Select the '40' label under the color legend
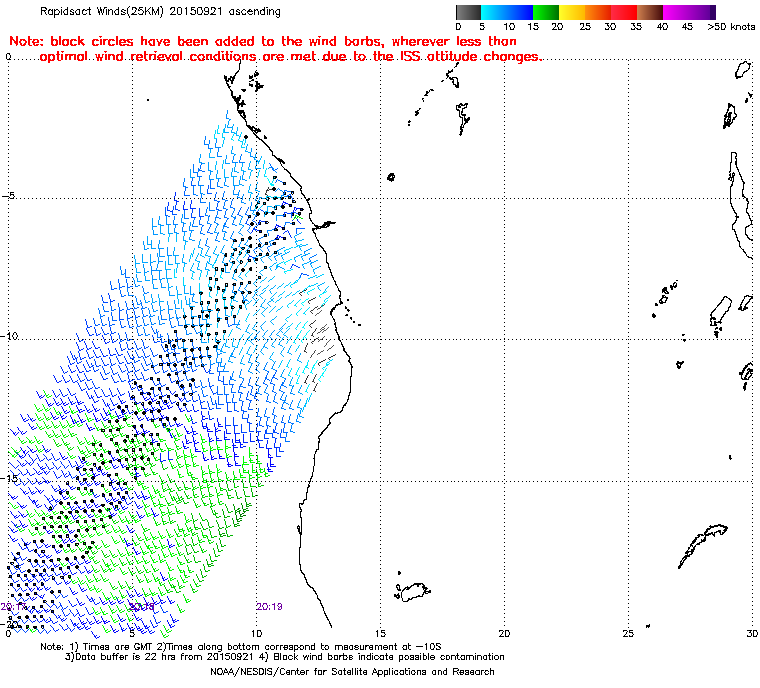The height and width of the screenshot is (688, 760). [x=662, y=27]
